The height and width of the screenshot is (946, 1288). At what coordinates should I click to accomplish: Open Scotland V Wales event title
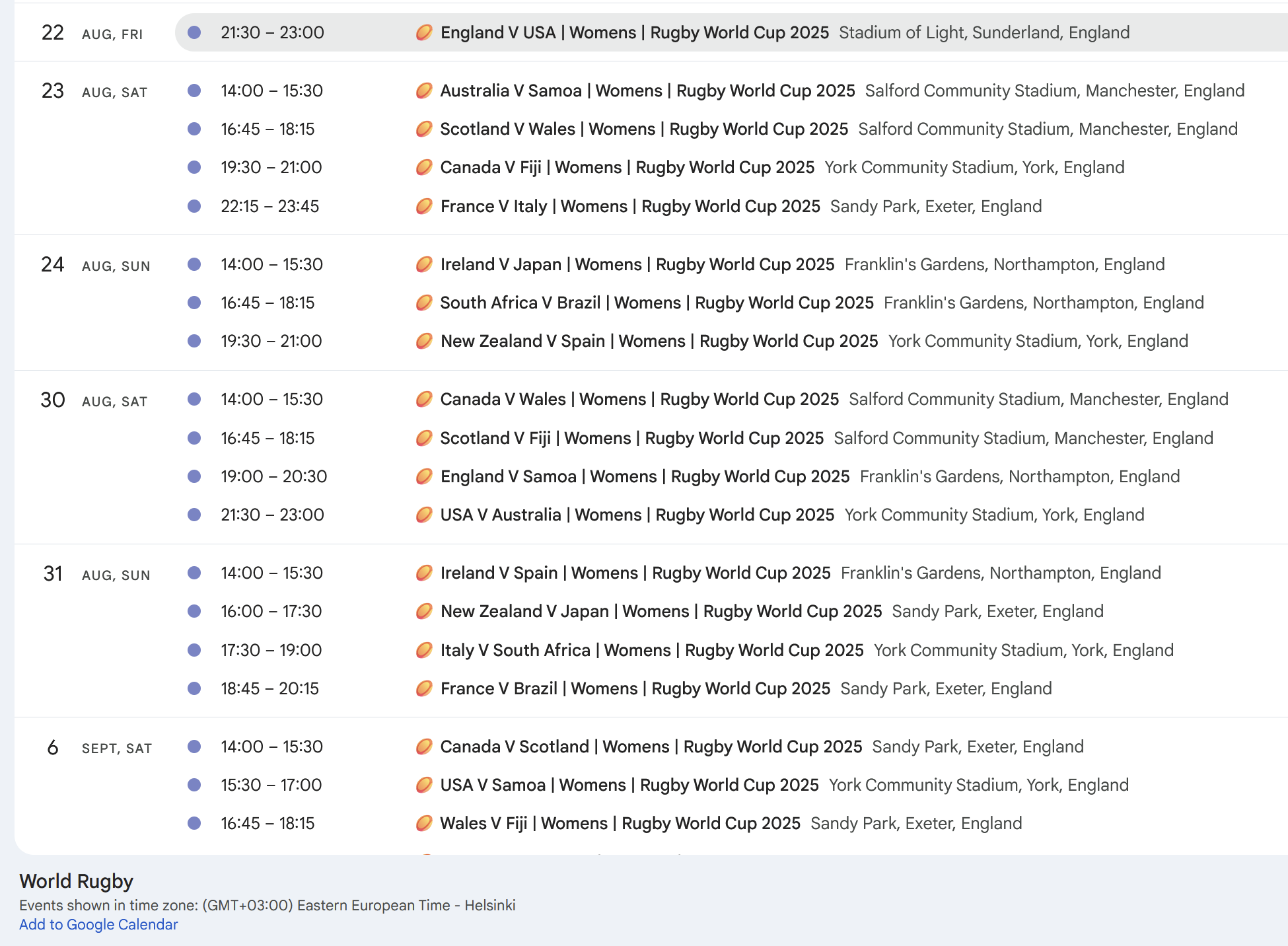[x=645, y=129]
